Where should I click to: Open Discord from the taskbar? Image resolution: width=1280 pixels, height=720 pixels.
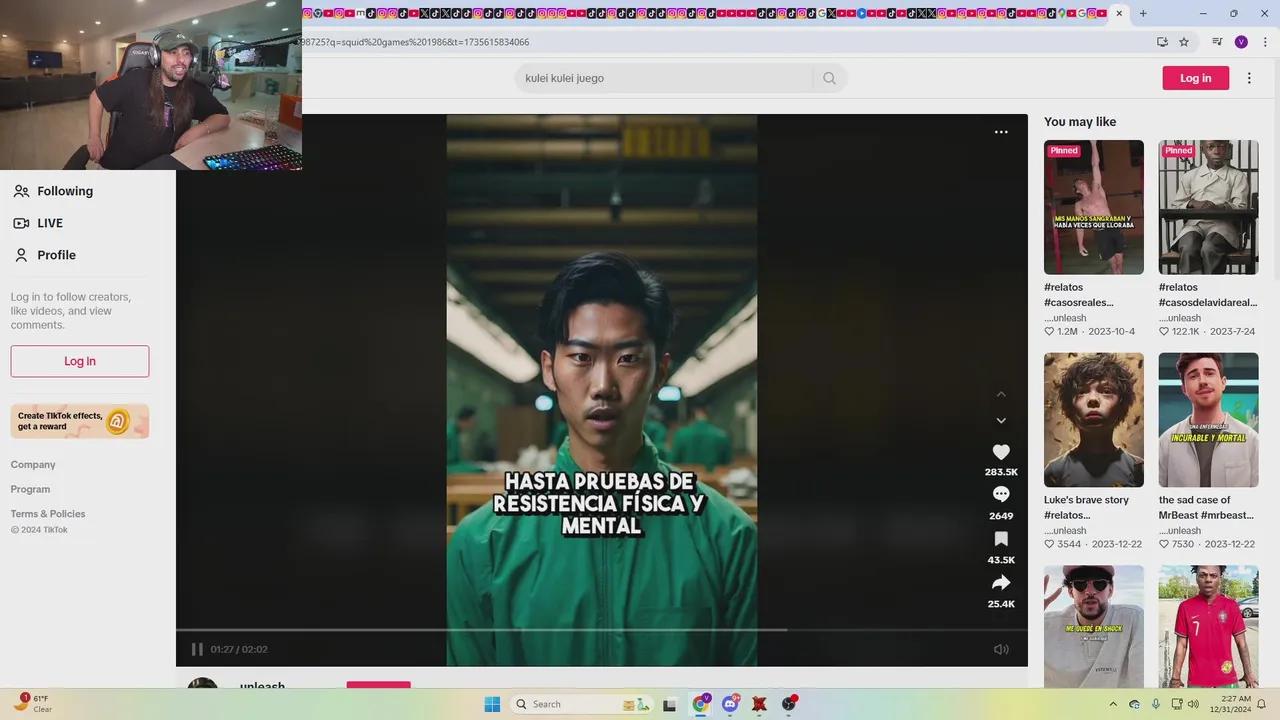coord(730,704)
